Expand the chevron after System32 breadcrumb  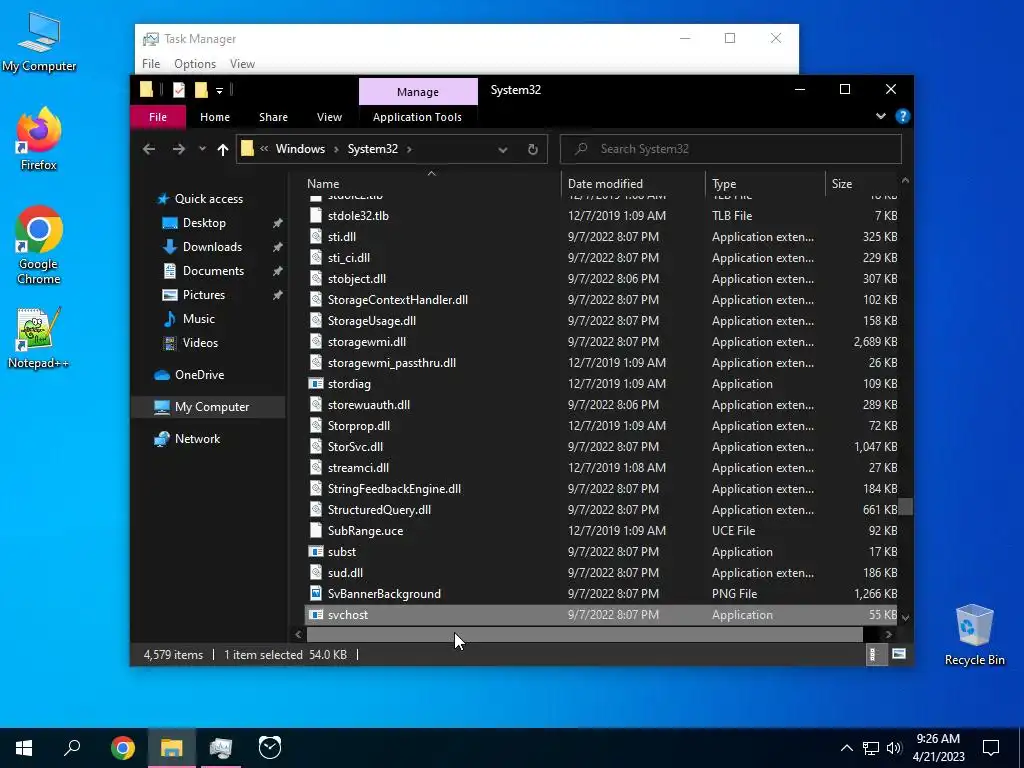[x=409, y=150]
